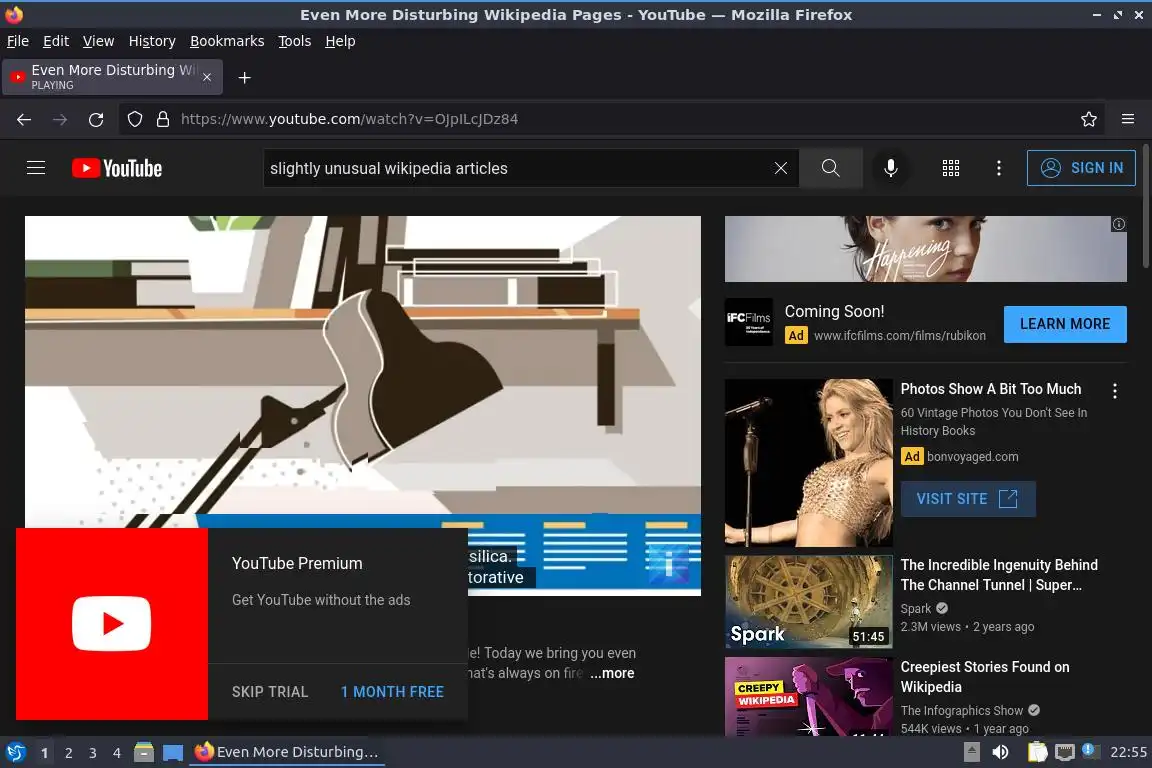The width and height of the screenshot is (1152, 768).
Task: Open the File menu
Action: pyautogui.click(x=18, y=41)
